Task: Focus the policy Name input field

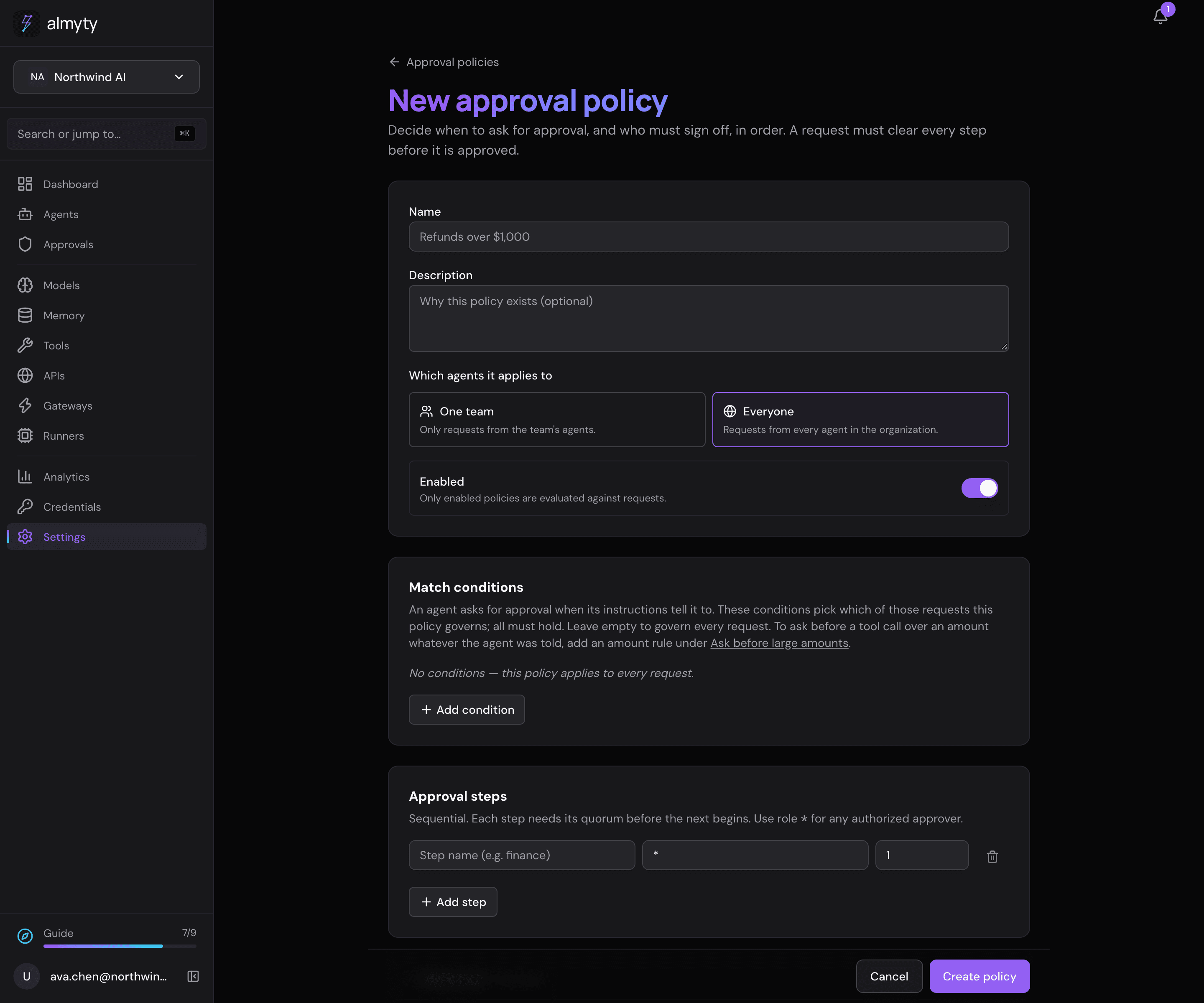Action: point(709,237)
